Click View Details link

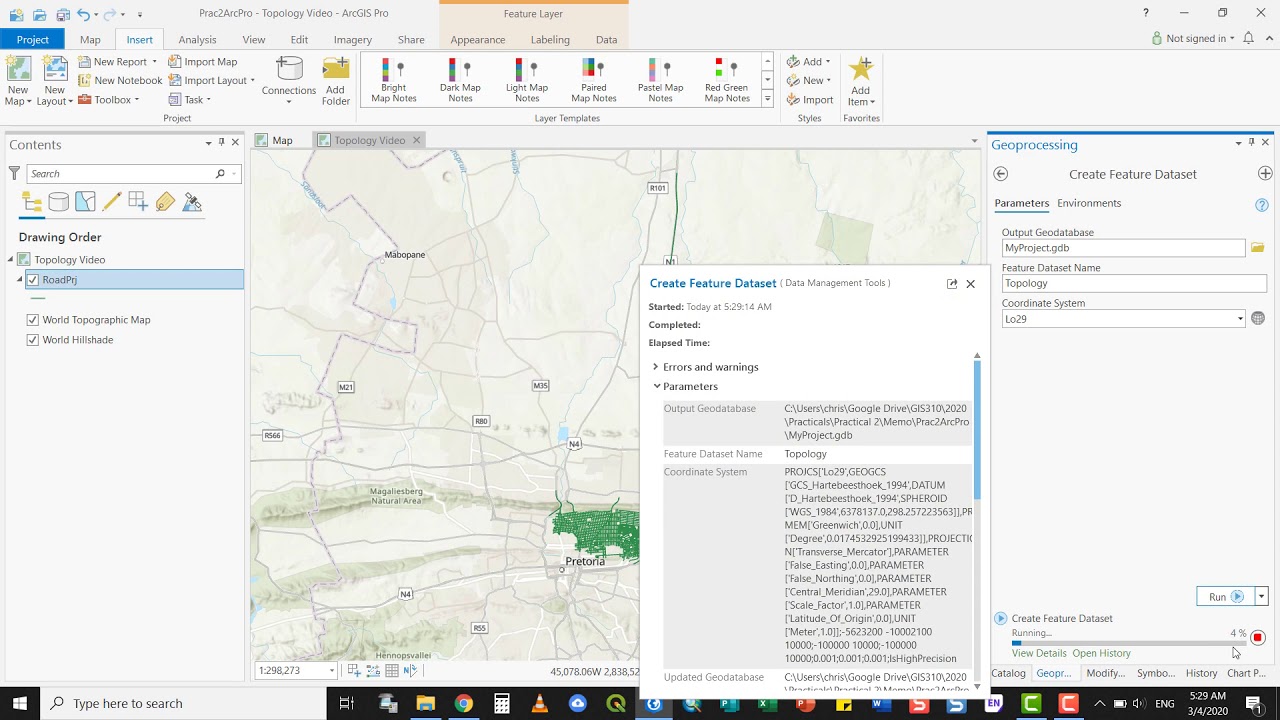(x=1039, y=653)
